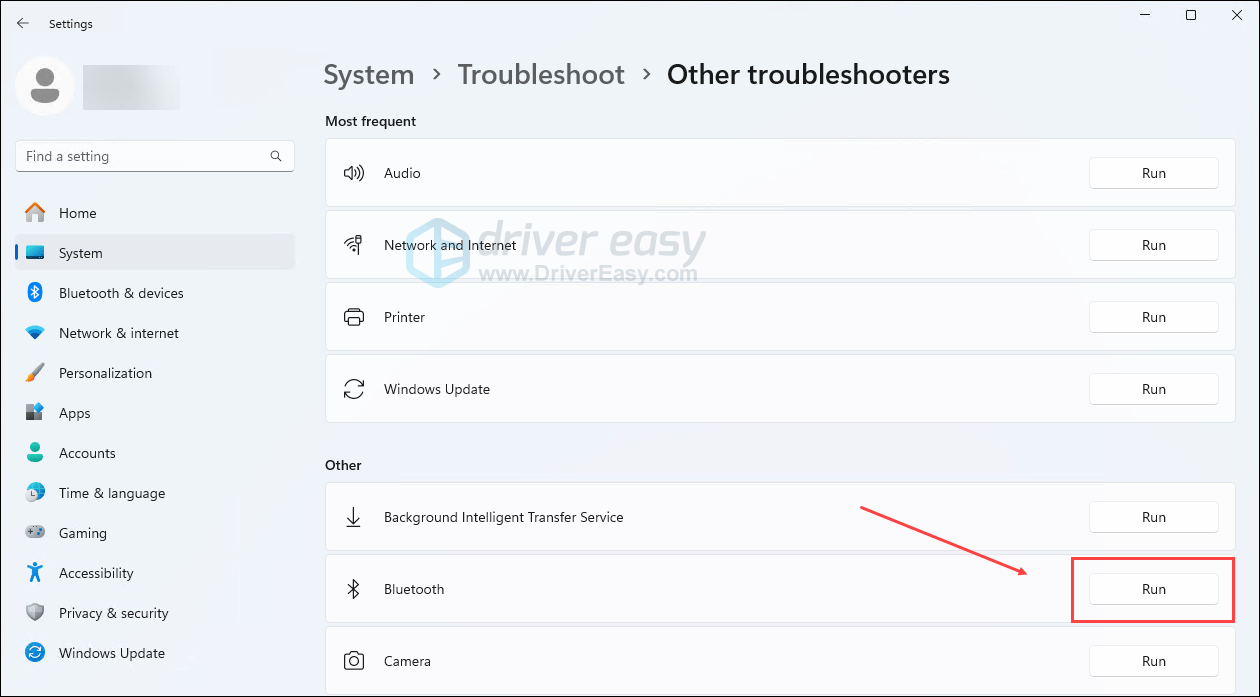Focus the Find a setting search box
This screenshot has width=1260, height=697.
[140, 156]
